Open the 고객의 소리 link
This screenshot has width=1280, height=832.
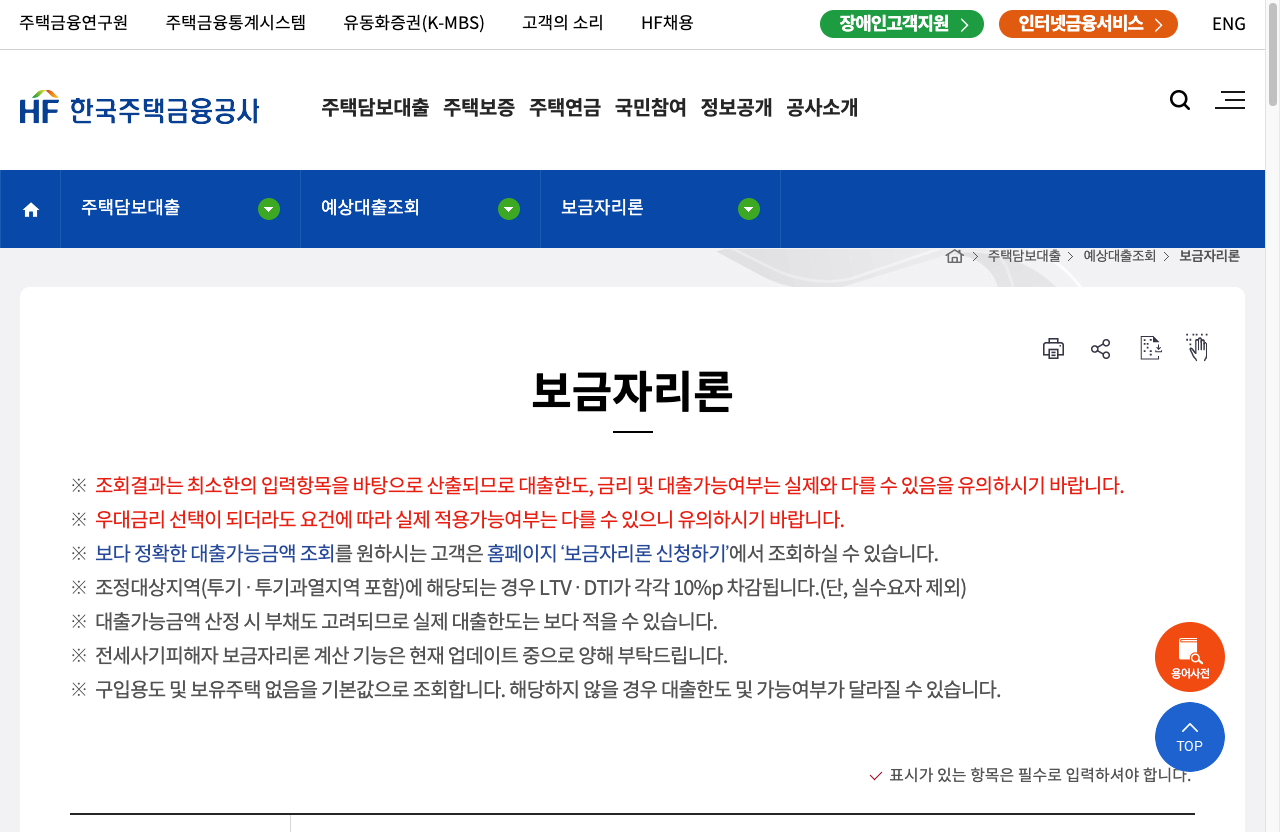(x=563, y=23)
